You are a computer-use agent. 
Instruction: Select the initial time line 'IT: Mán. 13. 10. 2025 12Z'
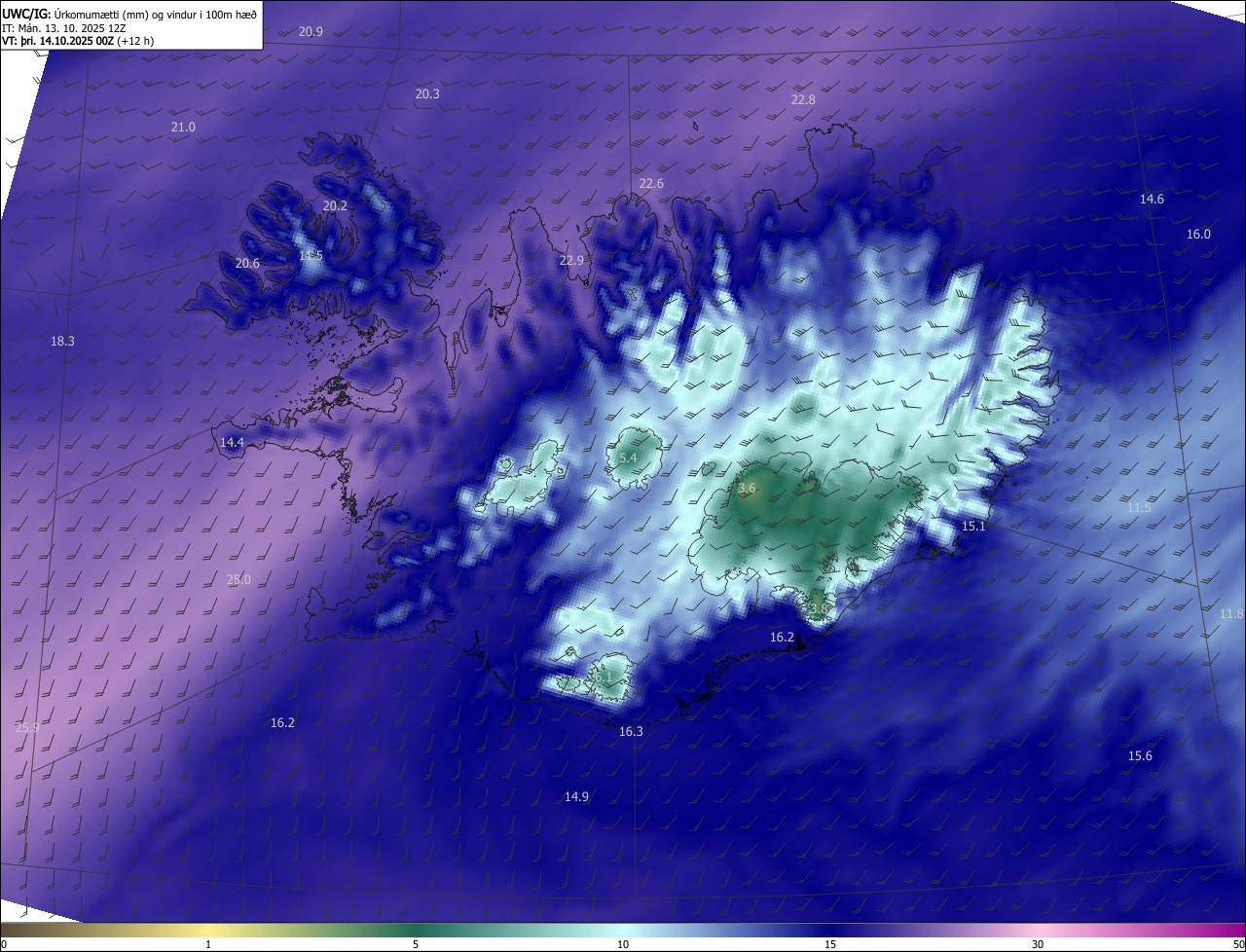[65, 28]
